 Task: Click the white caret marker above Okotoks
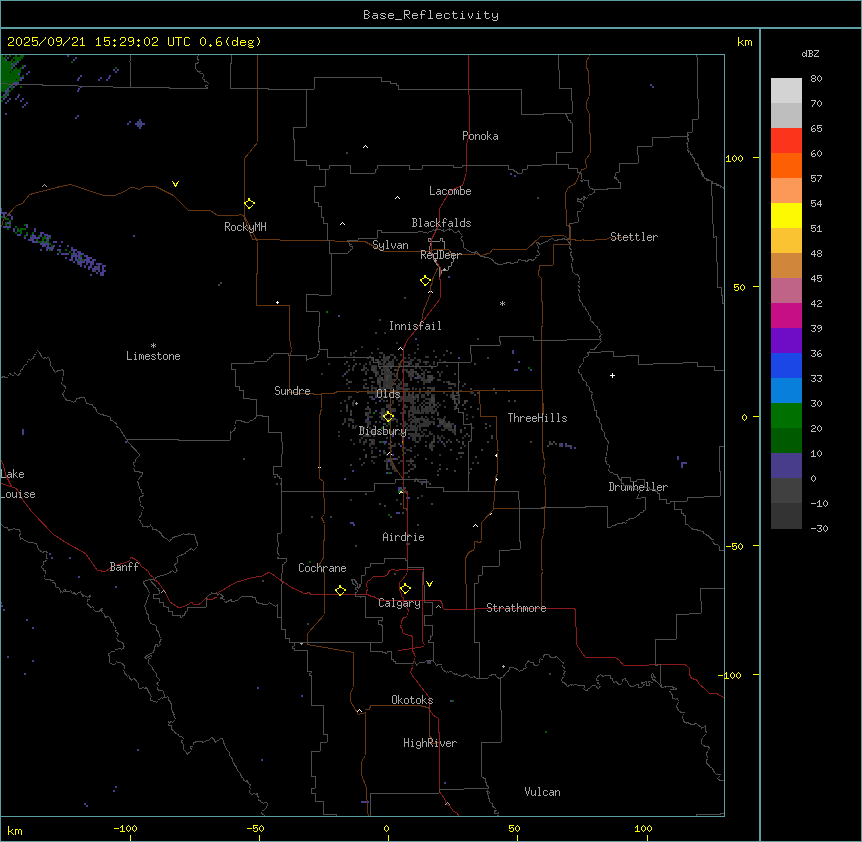pos(359,712)
